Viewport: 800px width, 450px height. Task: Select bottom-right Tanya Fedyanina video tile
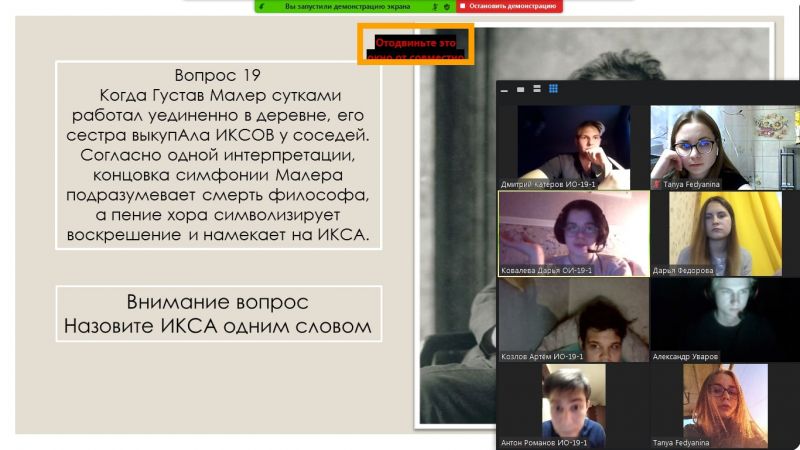tap(715, 405)
